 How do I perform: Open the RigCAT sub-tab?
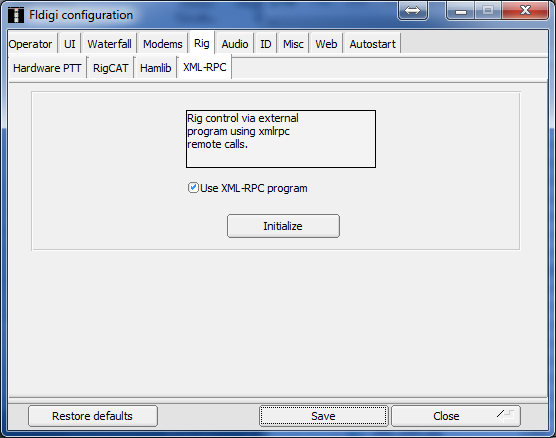tap(110, 68)
